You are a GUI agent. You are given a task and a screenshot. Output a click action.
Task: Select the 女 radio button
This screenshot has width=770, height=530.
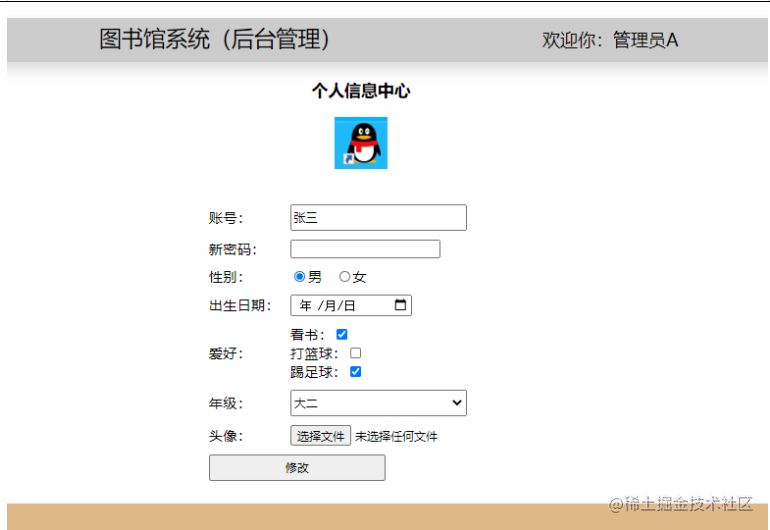(x=344, y=277)
